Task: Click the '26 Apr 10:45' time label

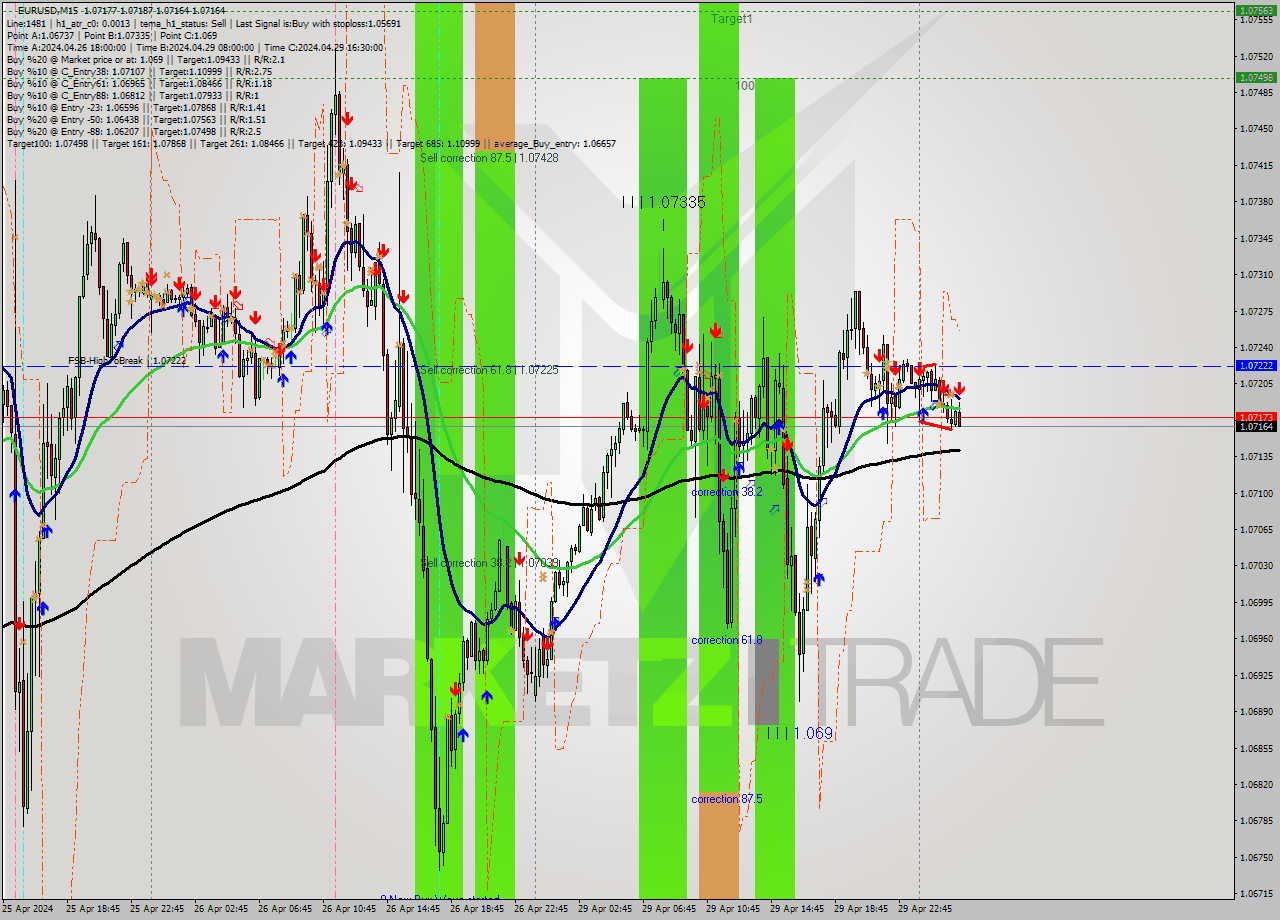Action: click(349, 909)
